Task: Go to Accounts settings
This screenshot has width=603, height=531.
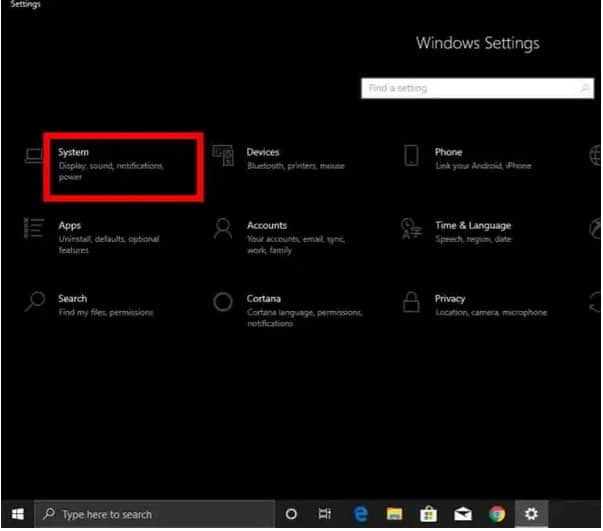Action: (267, 225)
